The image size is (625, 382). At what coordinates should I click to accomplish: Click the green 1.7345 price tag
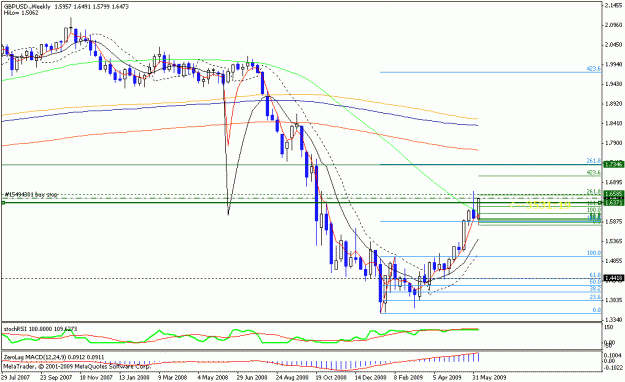(x=613, y=164)
